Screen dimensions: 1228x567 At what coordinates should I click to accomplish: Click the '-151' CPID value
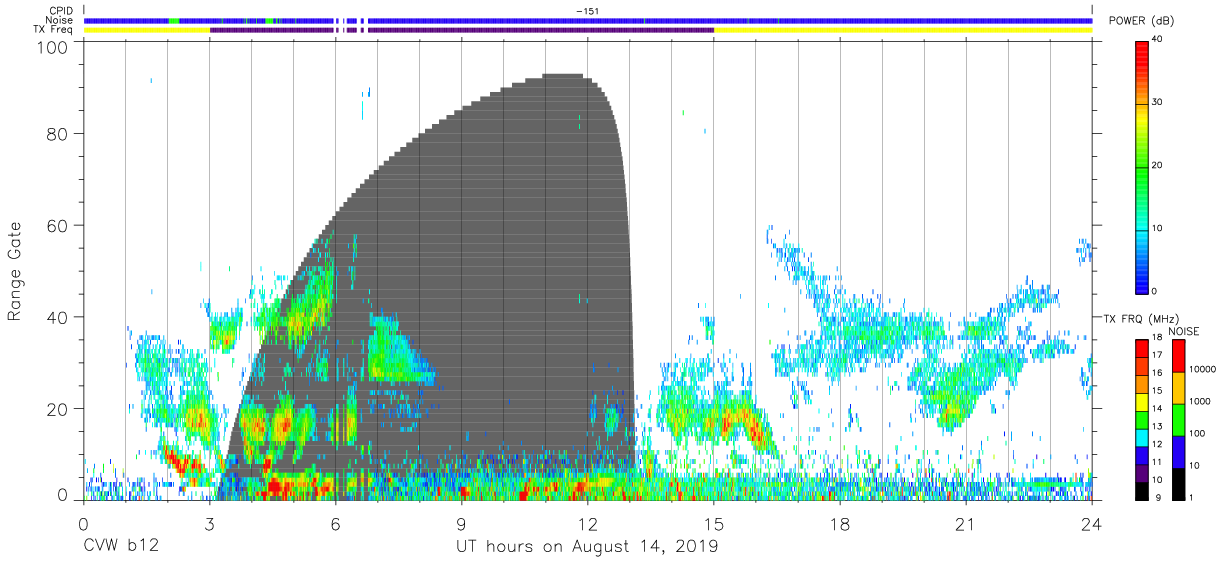586,10
